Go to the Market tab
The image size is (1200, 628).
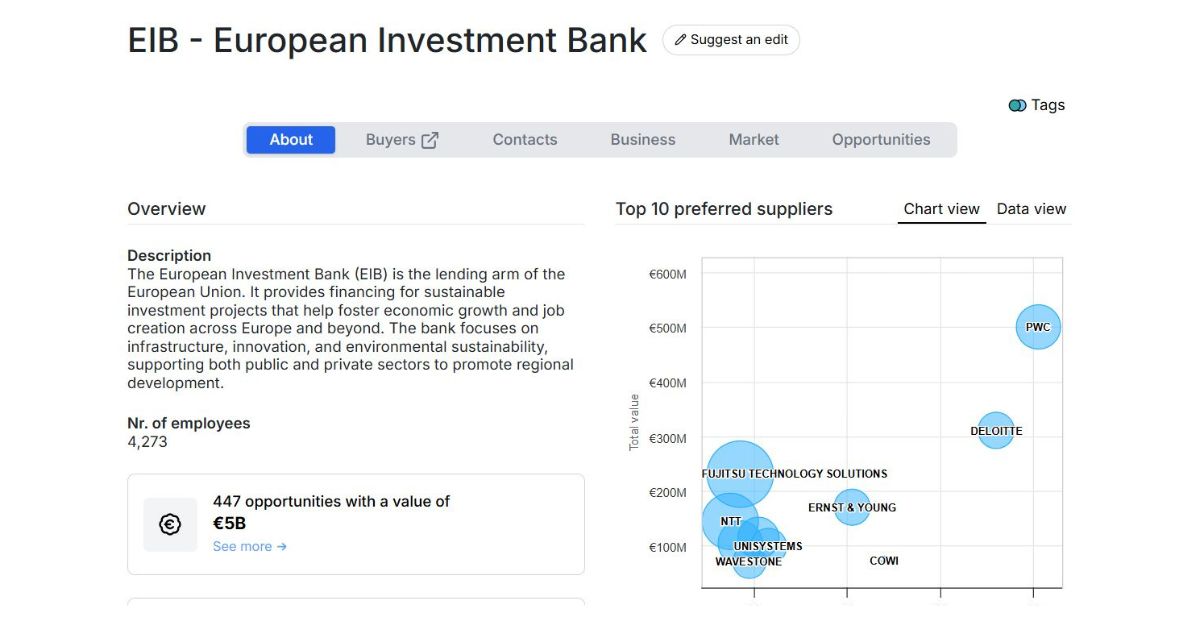tap(753, 140)
